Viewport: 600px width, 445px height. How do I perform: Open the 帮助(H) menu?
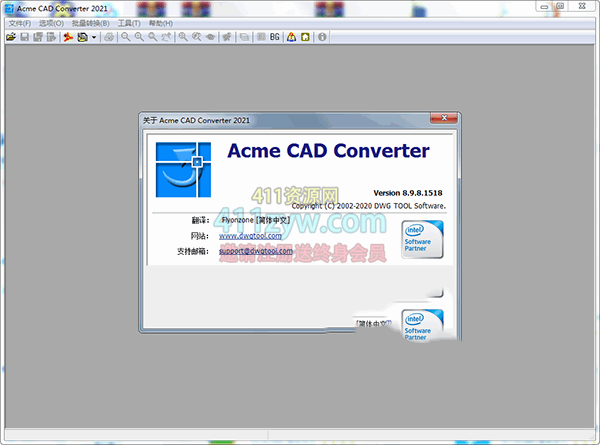coord(160,23)
